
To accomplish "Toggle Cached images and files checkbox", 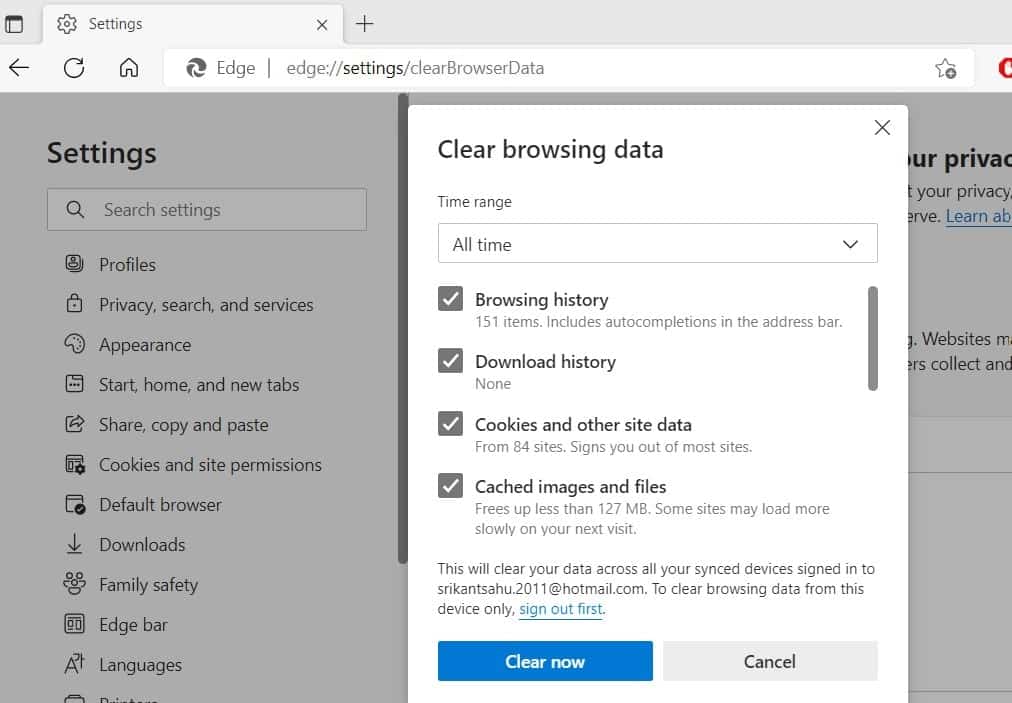I will pyautogui.click(x=451, y=486).
